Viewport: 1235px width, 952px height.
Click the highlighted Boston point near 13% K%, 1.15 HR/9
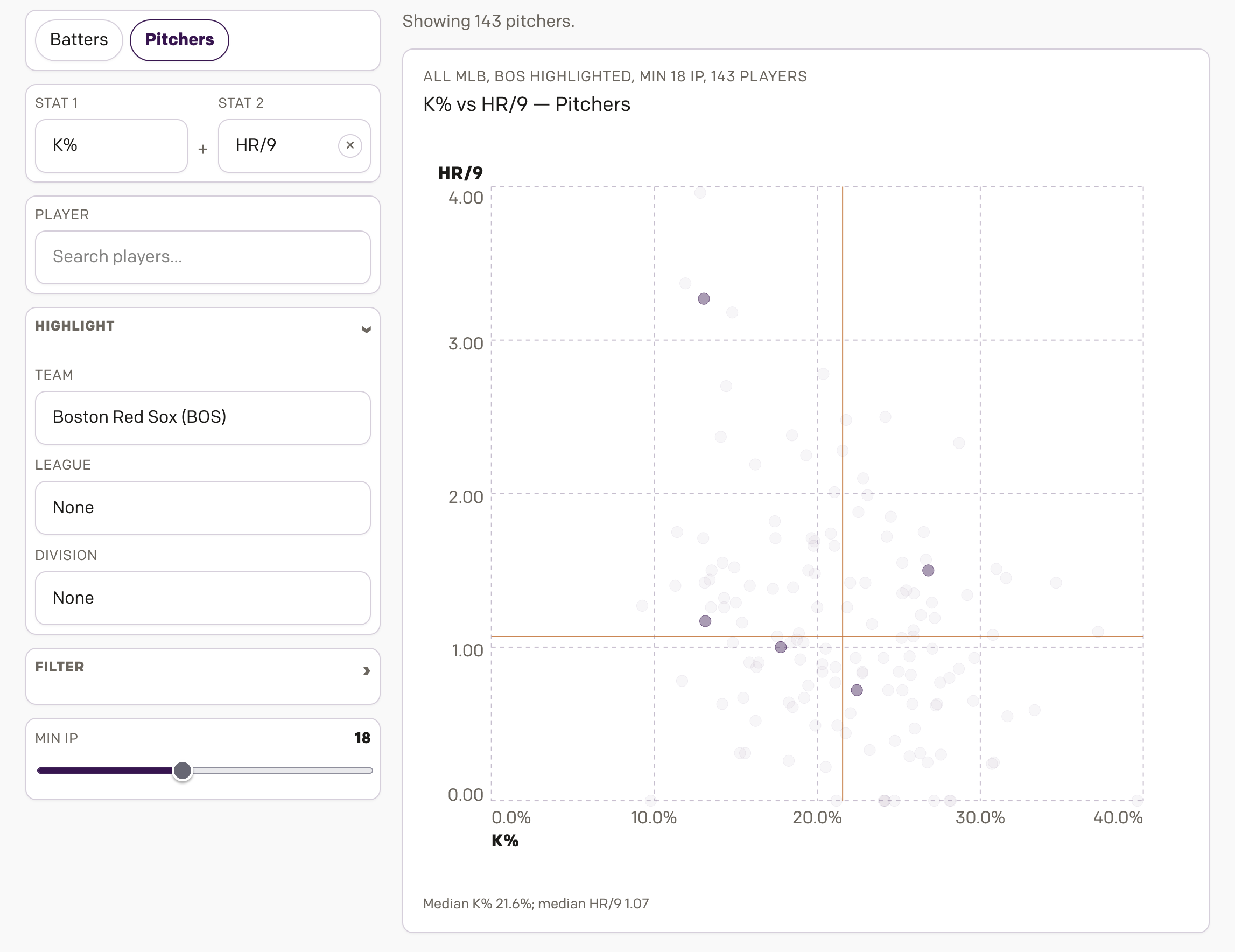point(705,621)
